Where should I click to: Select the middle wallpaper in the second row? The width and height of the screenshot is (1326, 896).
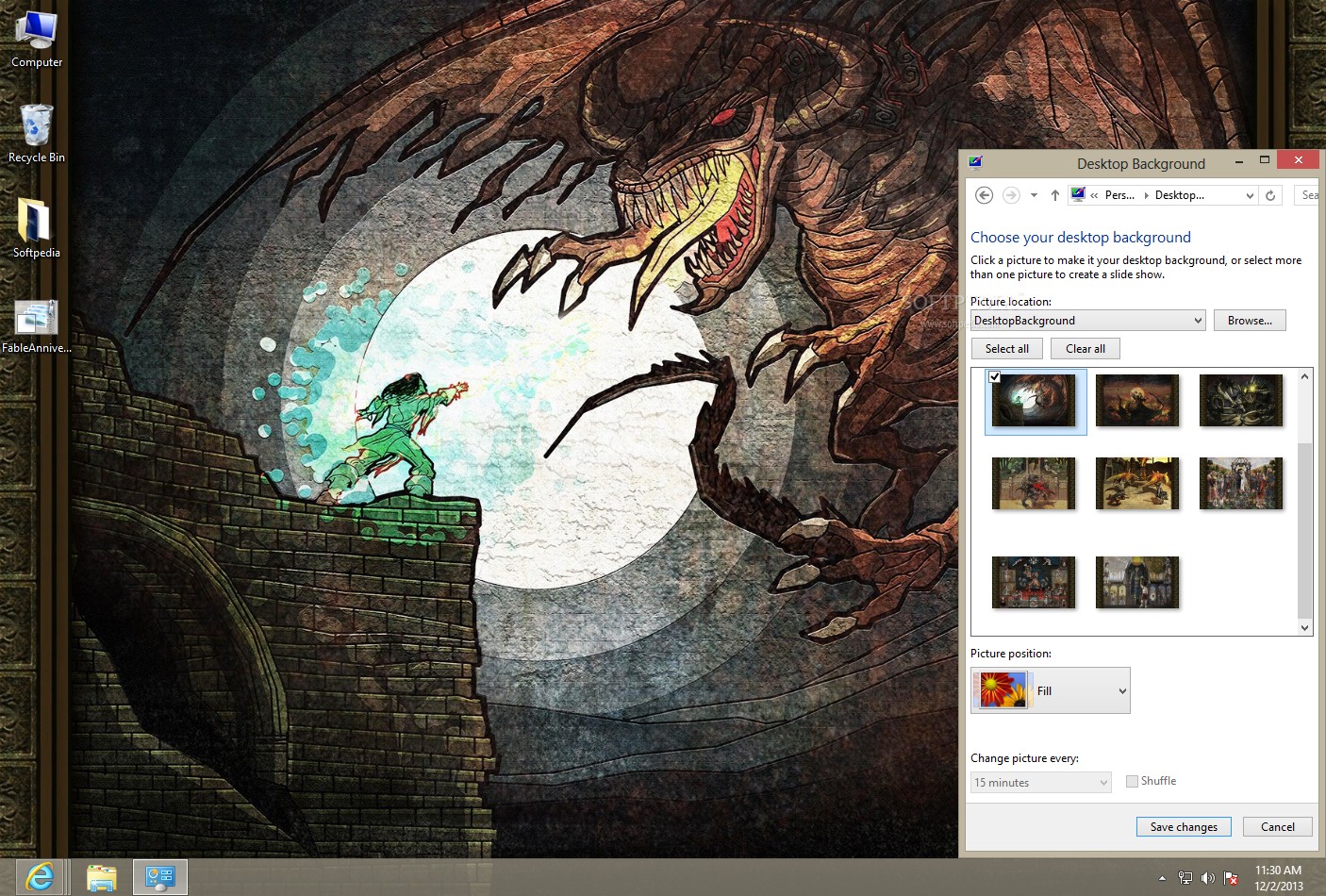click(1137, 483)
